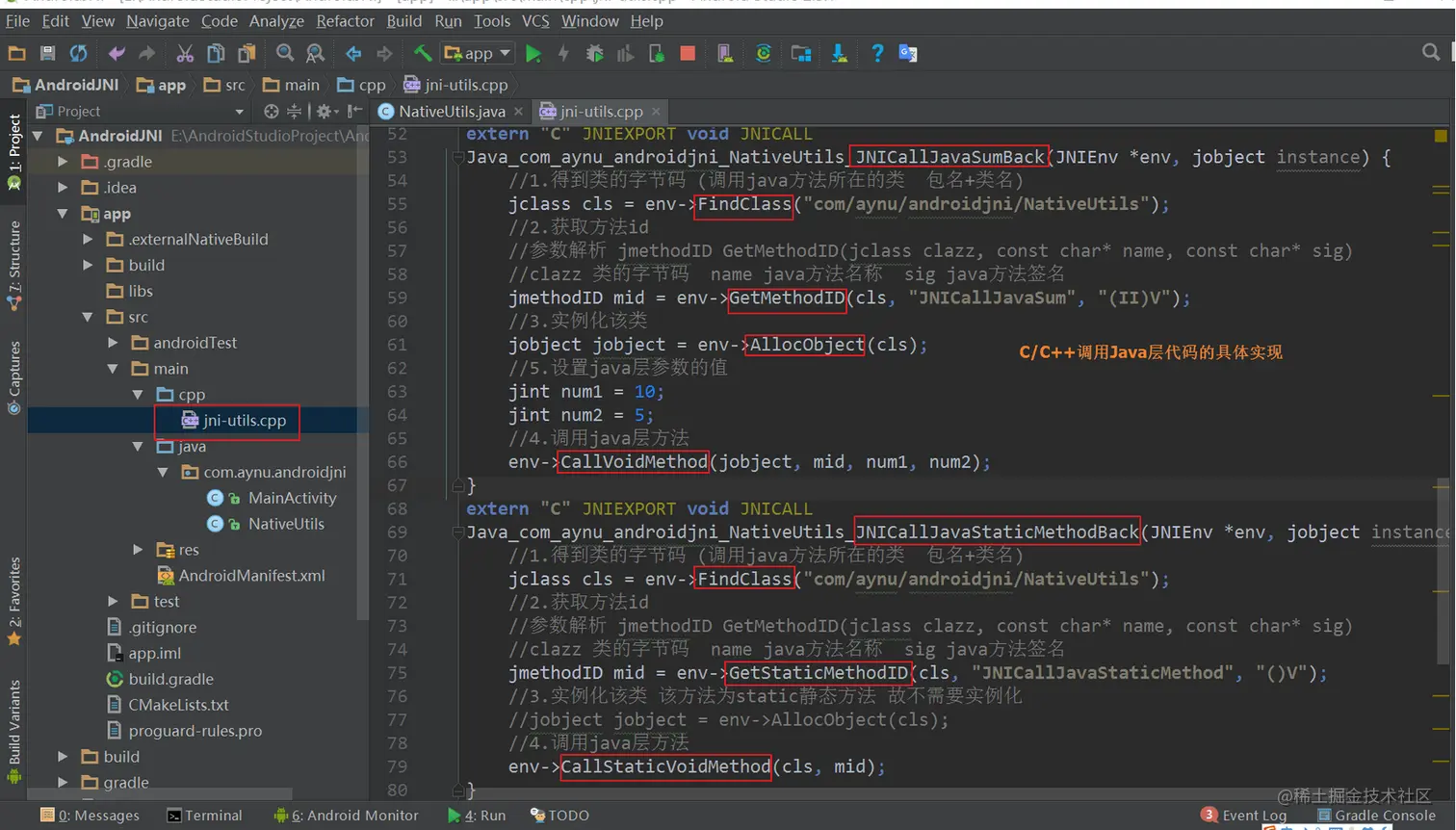The width and height of the screenshot is (1456, 830).
Task: Open the VCS menu
Action: 535,21
